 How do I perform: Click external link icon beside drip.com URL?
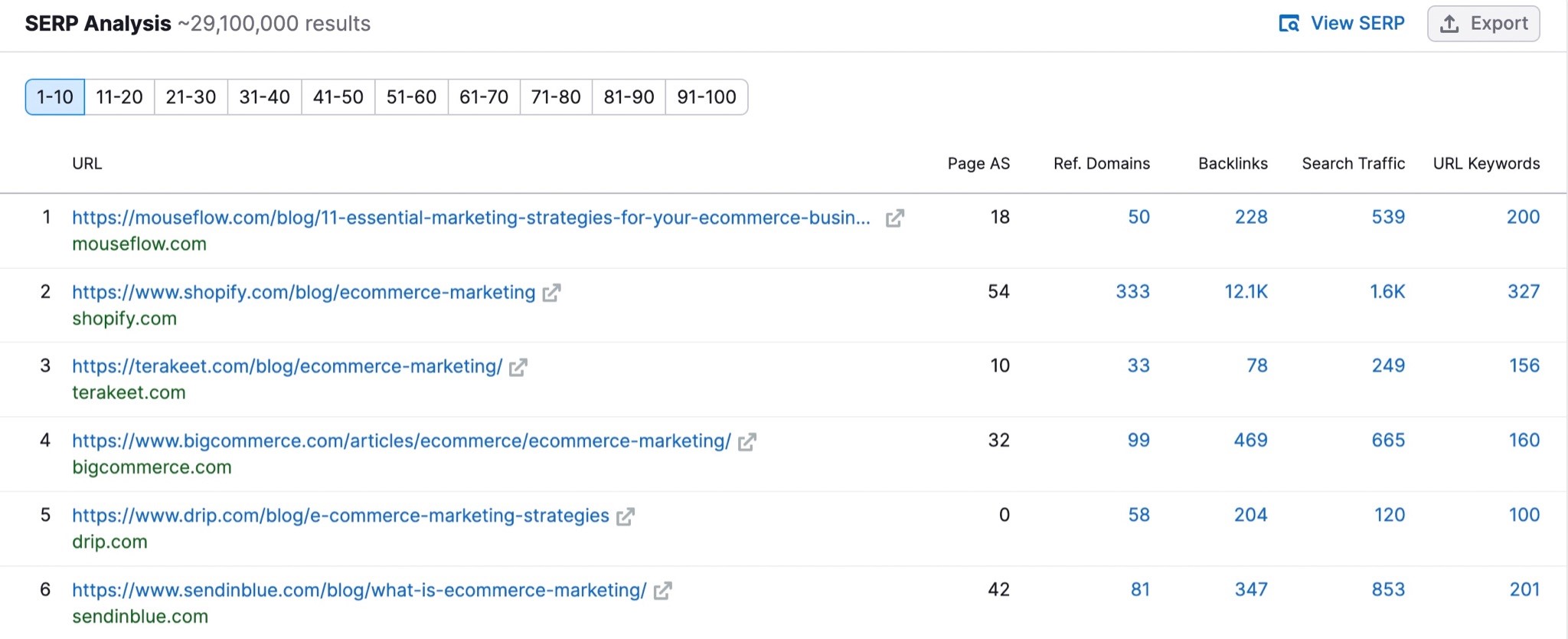pos(626,516)
